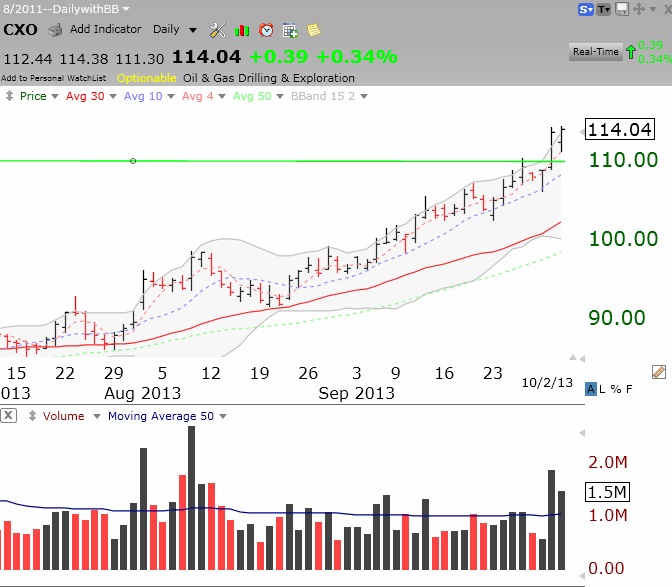Click the Add Indicator button
The image size is (672, 587).
point(105,29)
